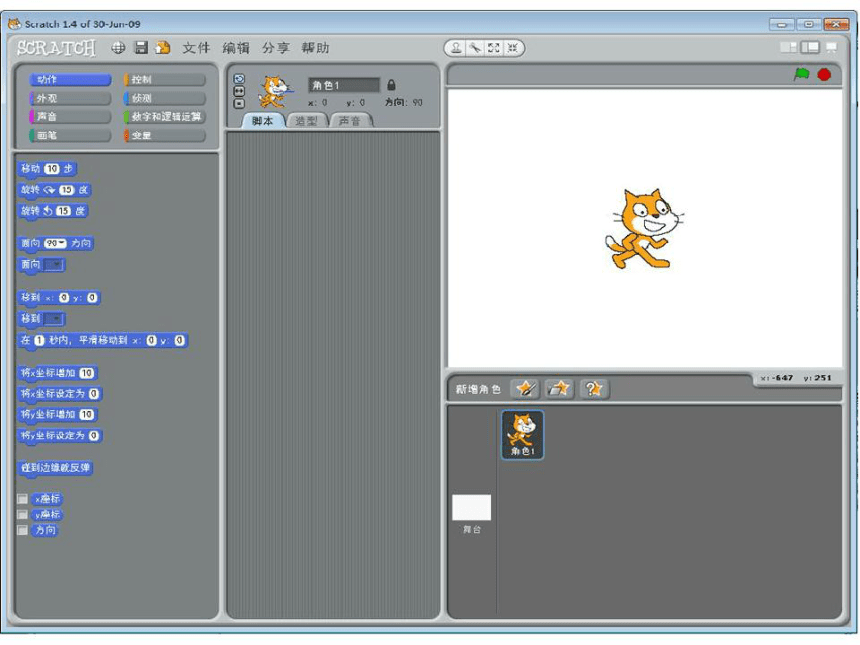Viewport: 860px width, 645px height.
Task: Click the sprite preview cat in header
Action: (x=274, y=92)
